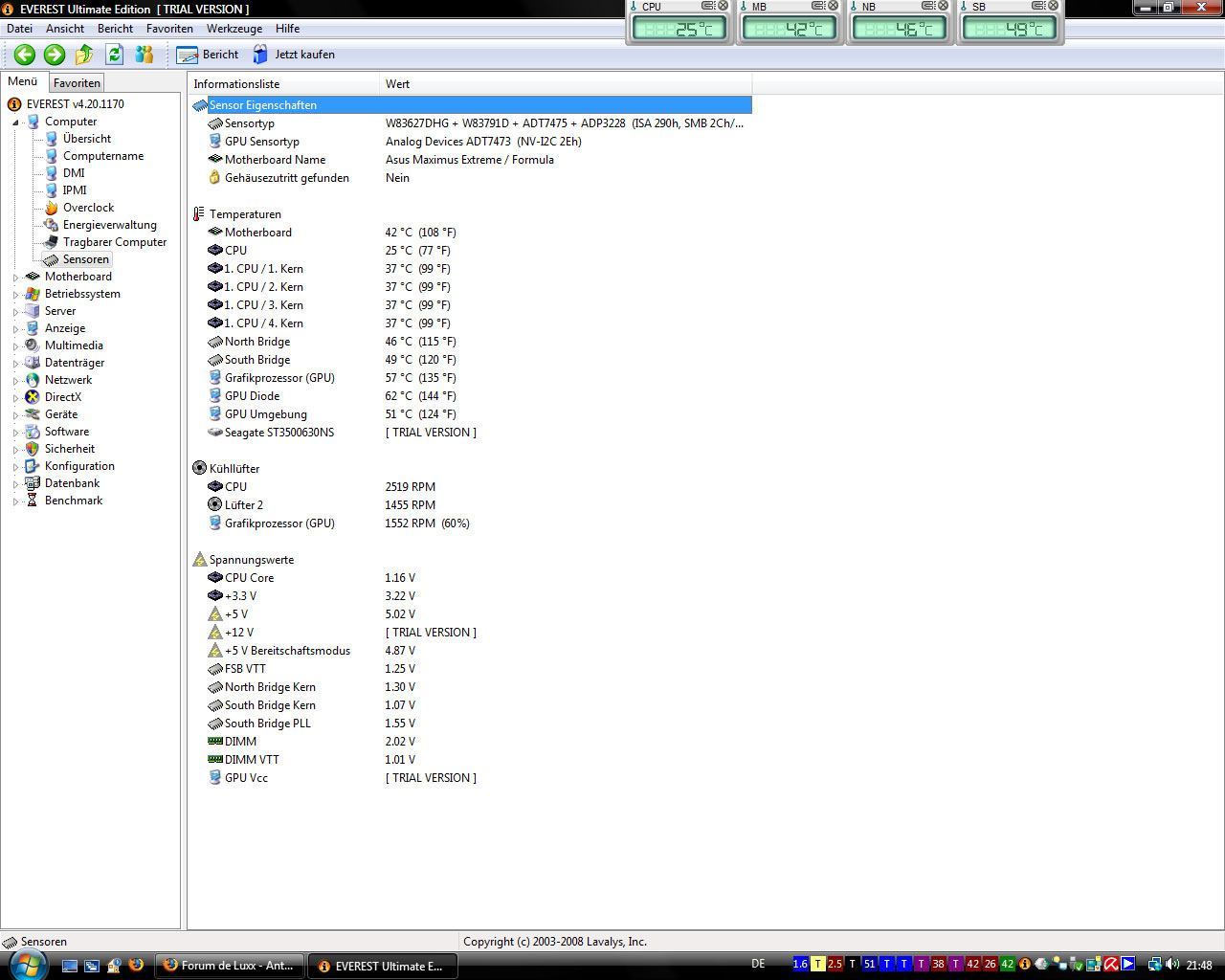This screenshot has width=1225, height=980.
Task: Select the GPU Diode temperature row
Action: click(471, 396)
